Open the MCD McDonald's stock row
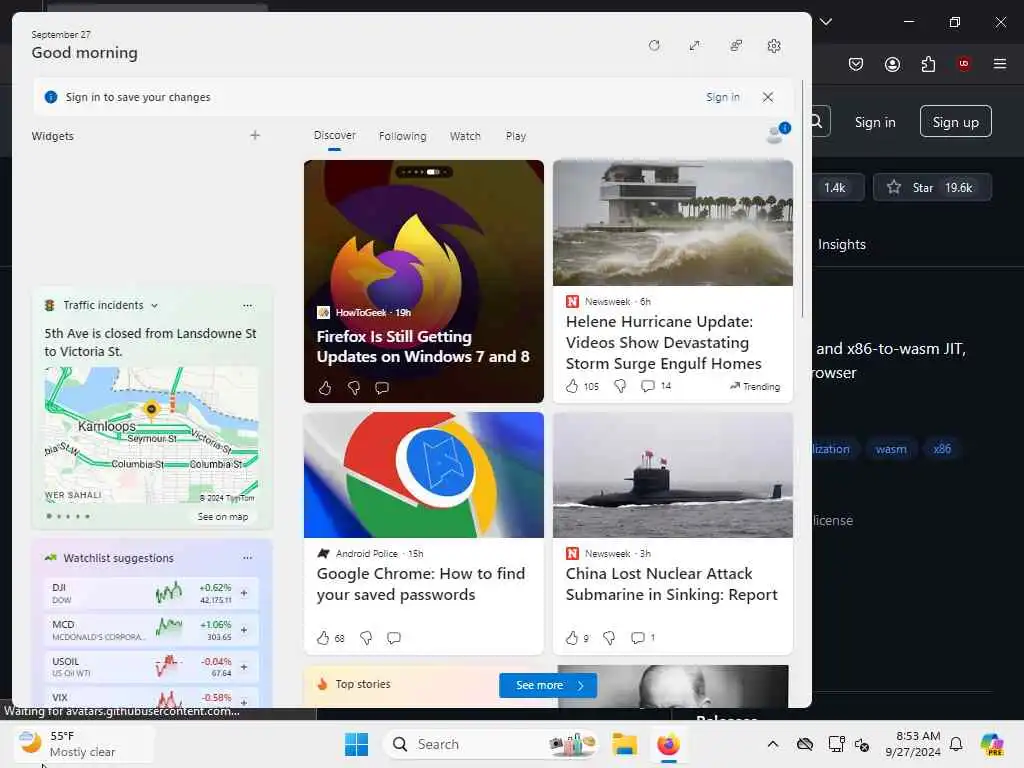 (151, 630)
